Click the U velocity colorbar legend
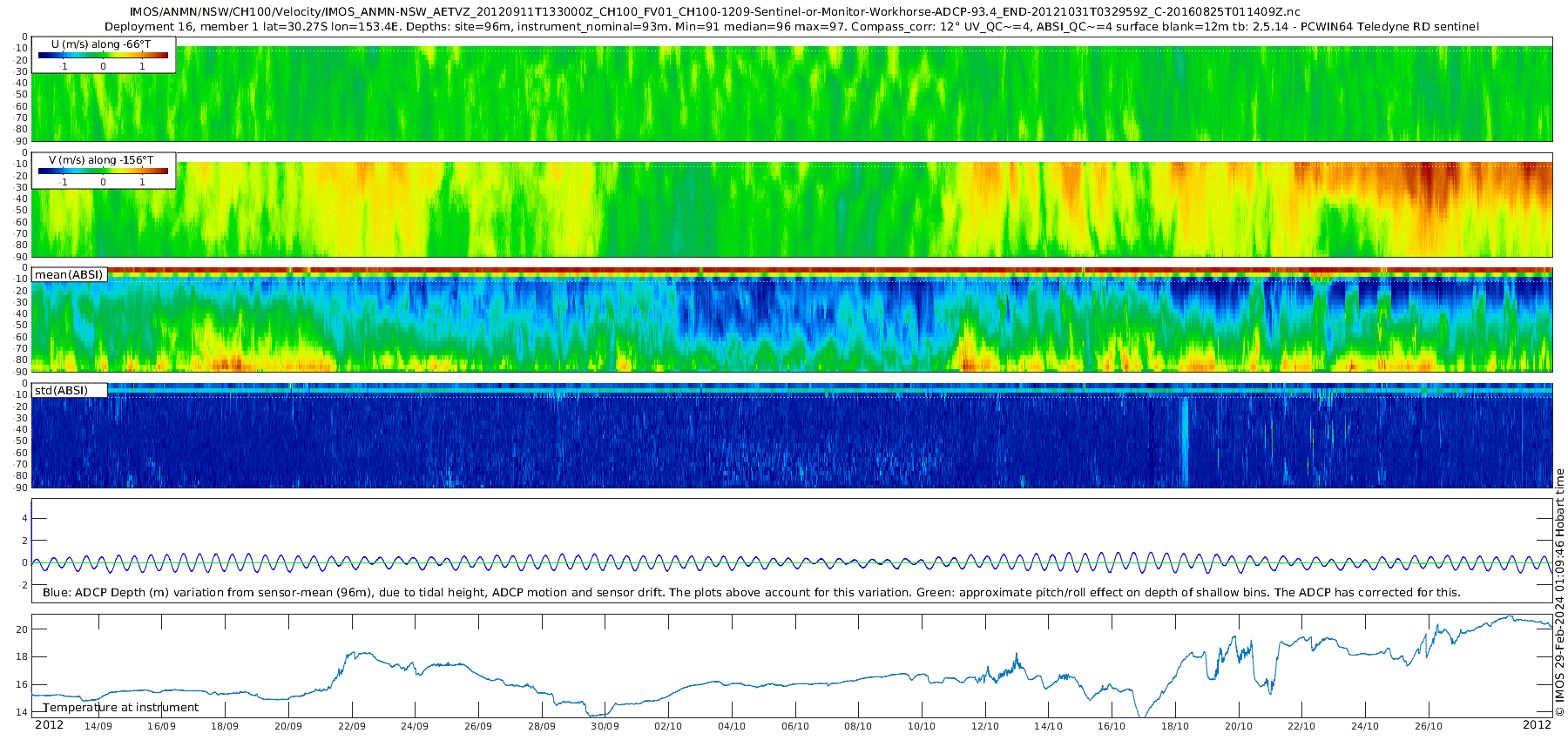Screen dimensions: 1568x740 point(103,55)
